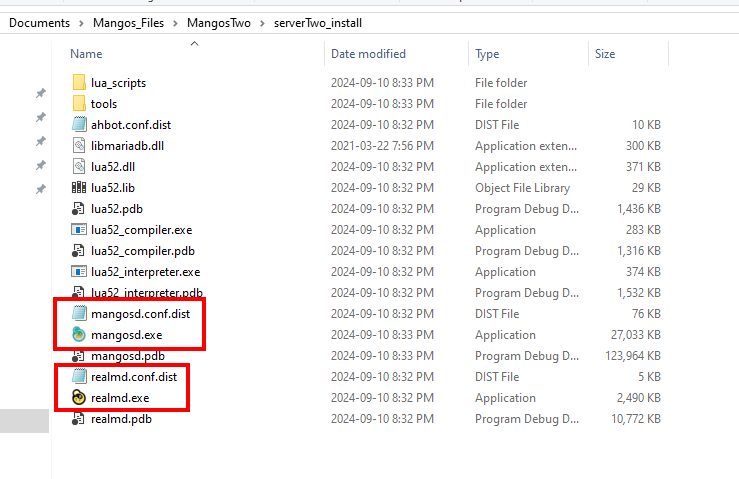Select the lua_scripts folder name
Image resolution: width=739 pixels, height=479 pixels.
click(118, 83)
